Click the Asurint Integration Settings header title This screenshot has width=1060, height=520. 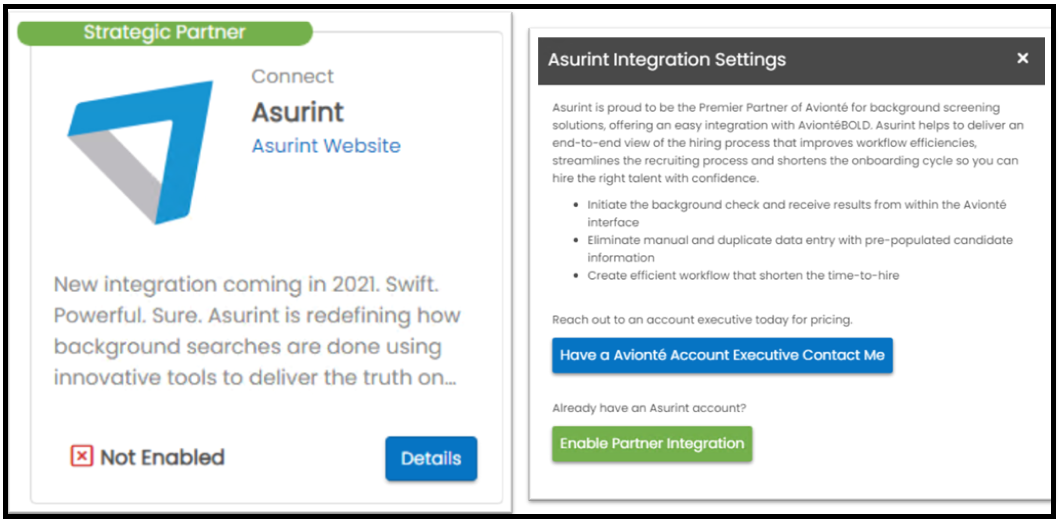[667, 60]
